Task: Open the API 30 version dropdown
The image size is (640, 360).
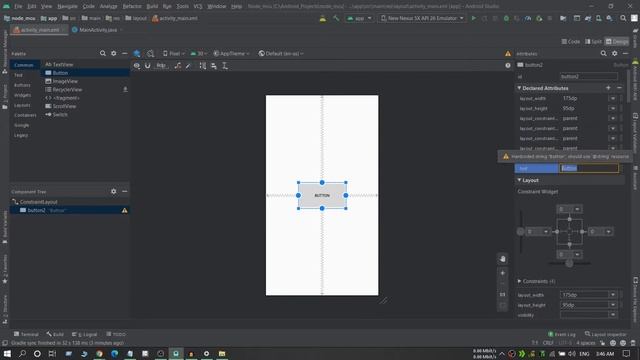Action: click(199, 53)
